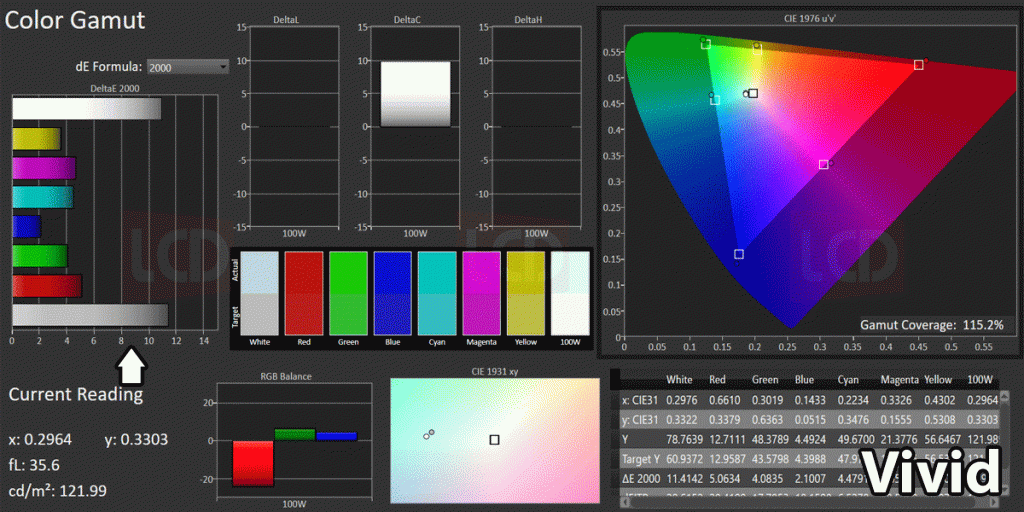Select the 'y: CIE31' row label

point(639,420)
